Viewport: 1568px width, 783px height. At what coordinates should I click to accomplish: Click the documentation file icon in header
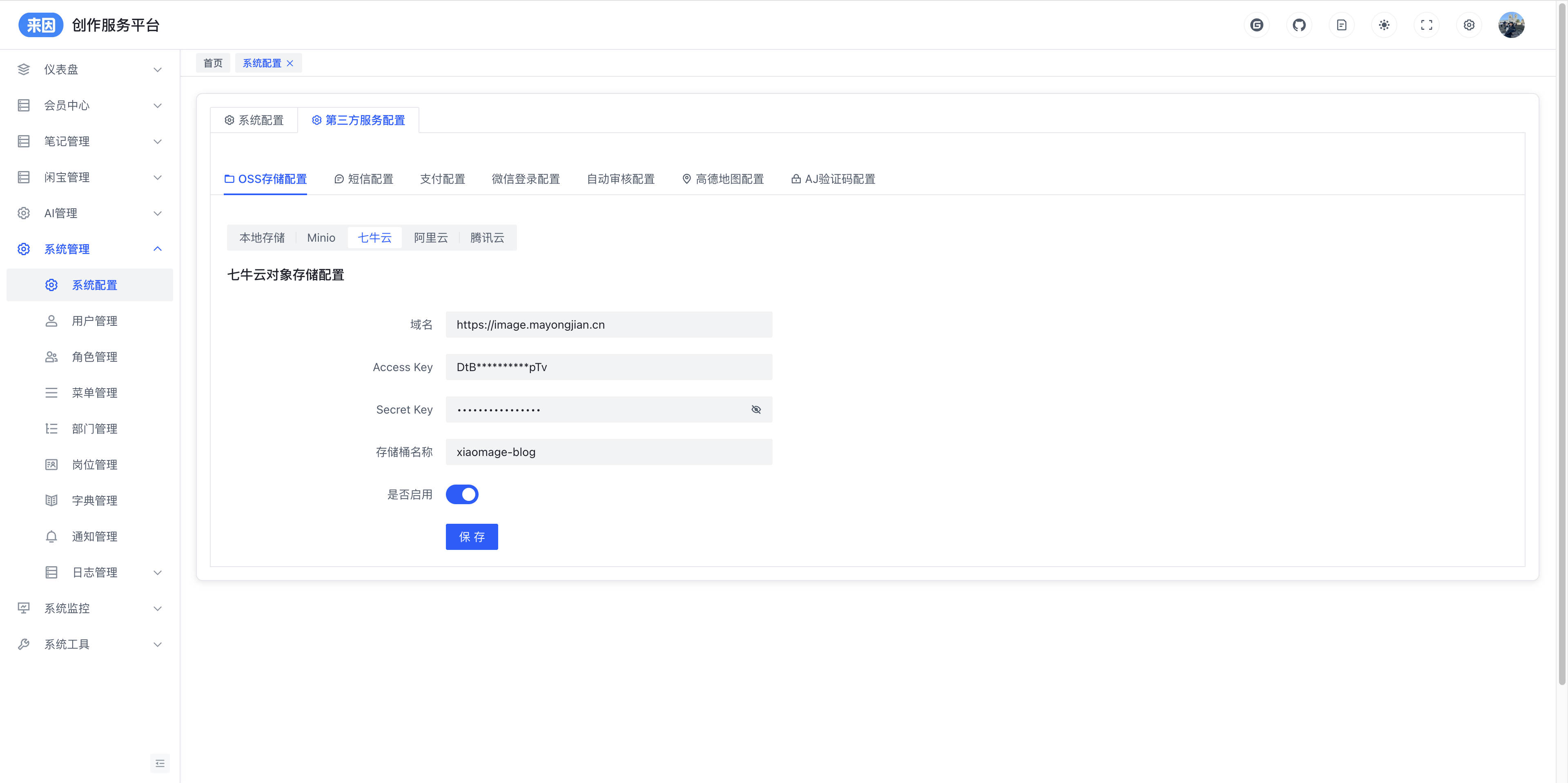tap(1341, 25)
